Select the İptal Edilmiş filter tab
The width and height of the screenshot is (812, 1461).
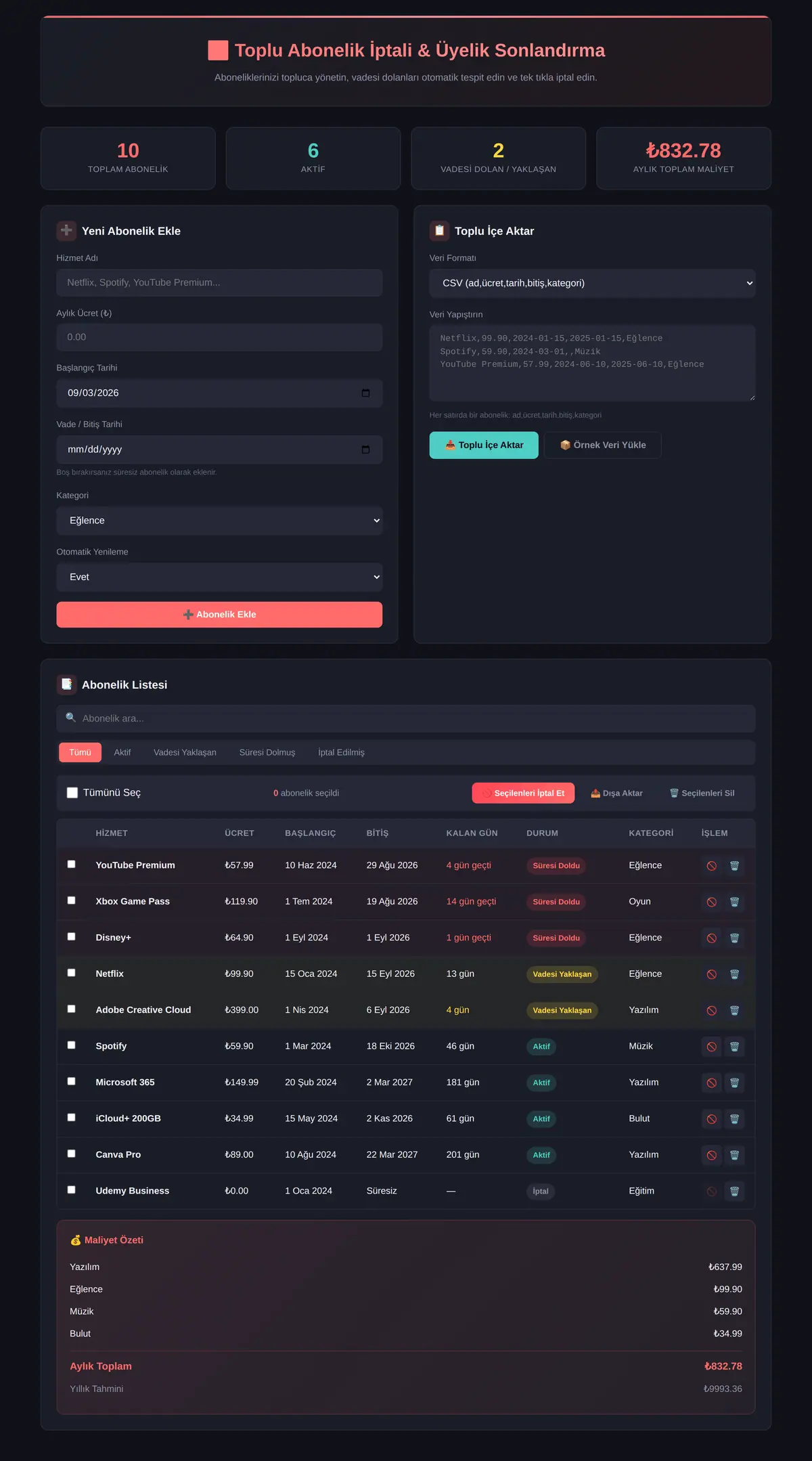341,753
